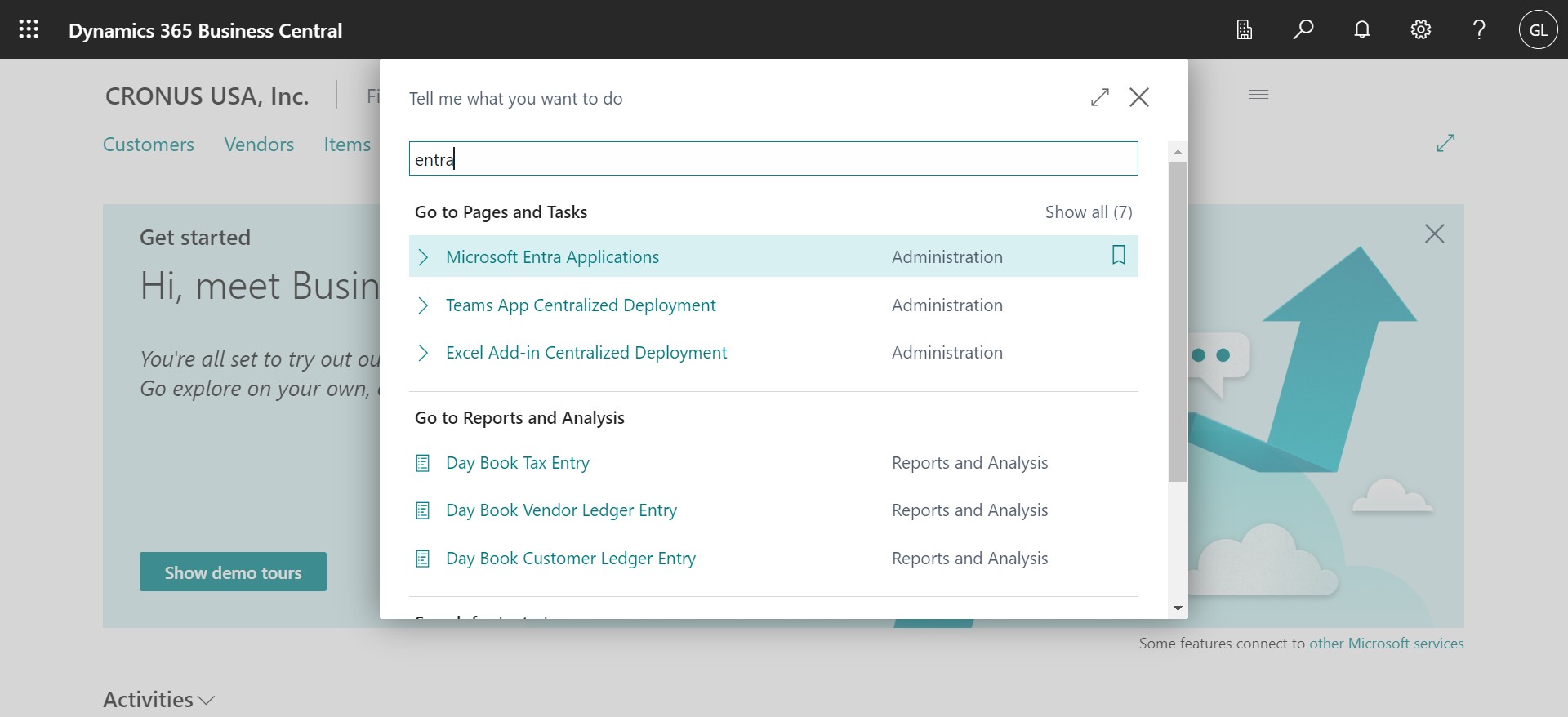This screenshot has height=717, width=1568.
Task: Click chevron beside Microsoft Entra Applications
Action: point(423,257)
